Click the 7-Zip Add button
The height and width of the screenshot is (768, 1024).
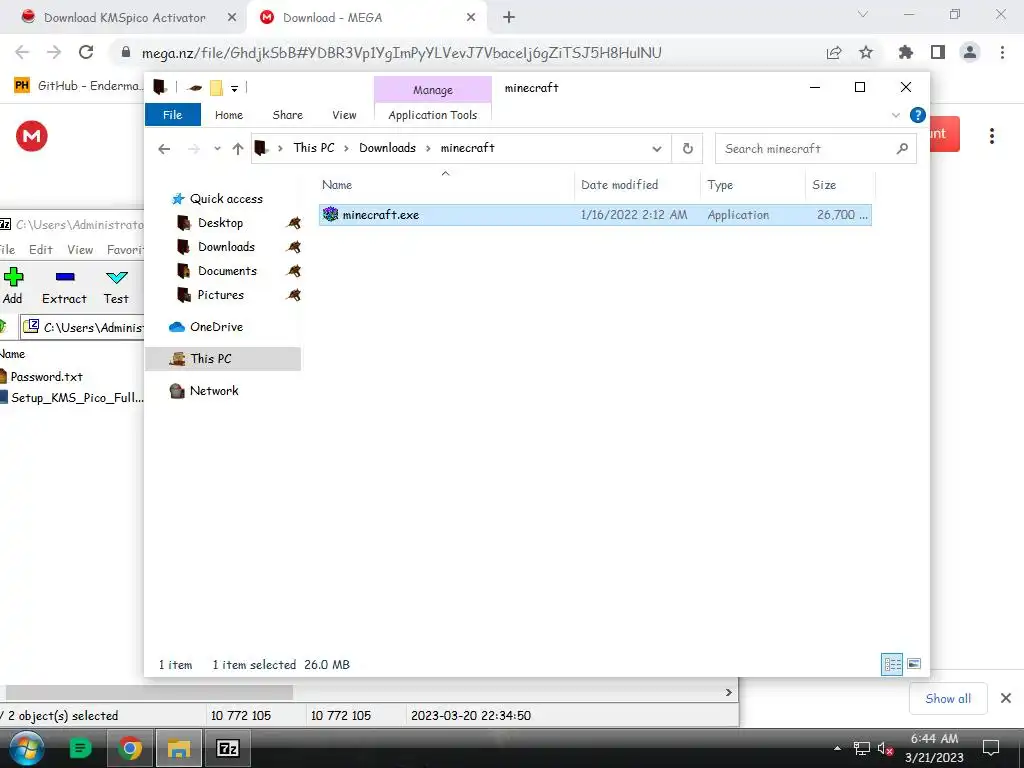(13, 285)
